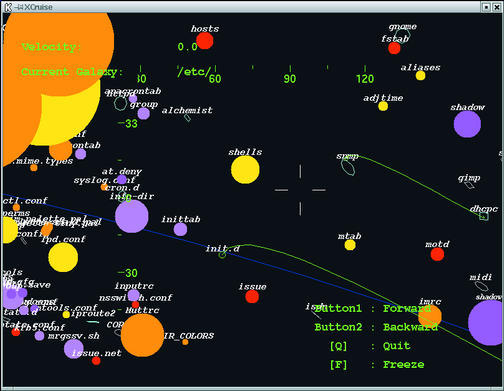The width and height of the screenshot is (504, 391).
Task: Select the red motd planet
Action: (437, 254)
